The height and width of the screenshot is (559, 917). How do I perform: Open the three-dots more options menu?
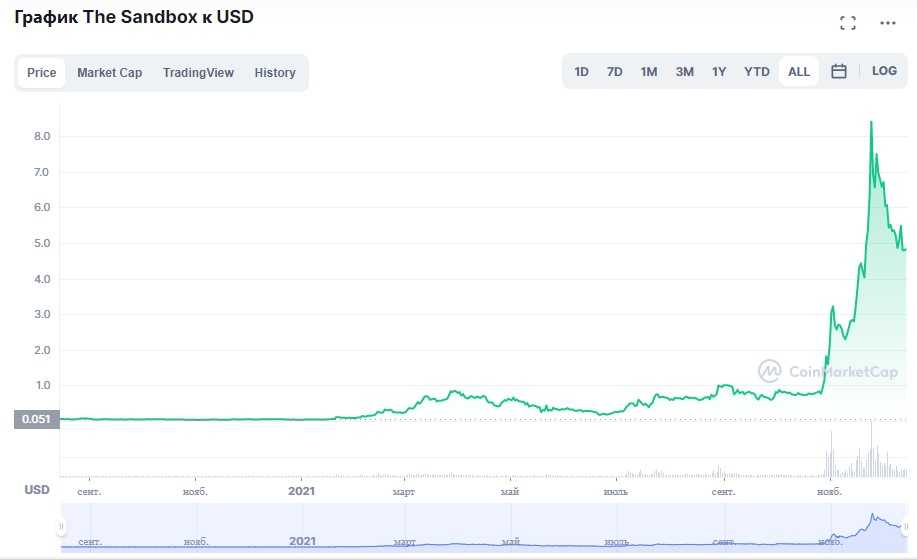888,23
